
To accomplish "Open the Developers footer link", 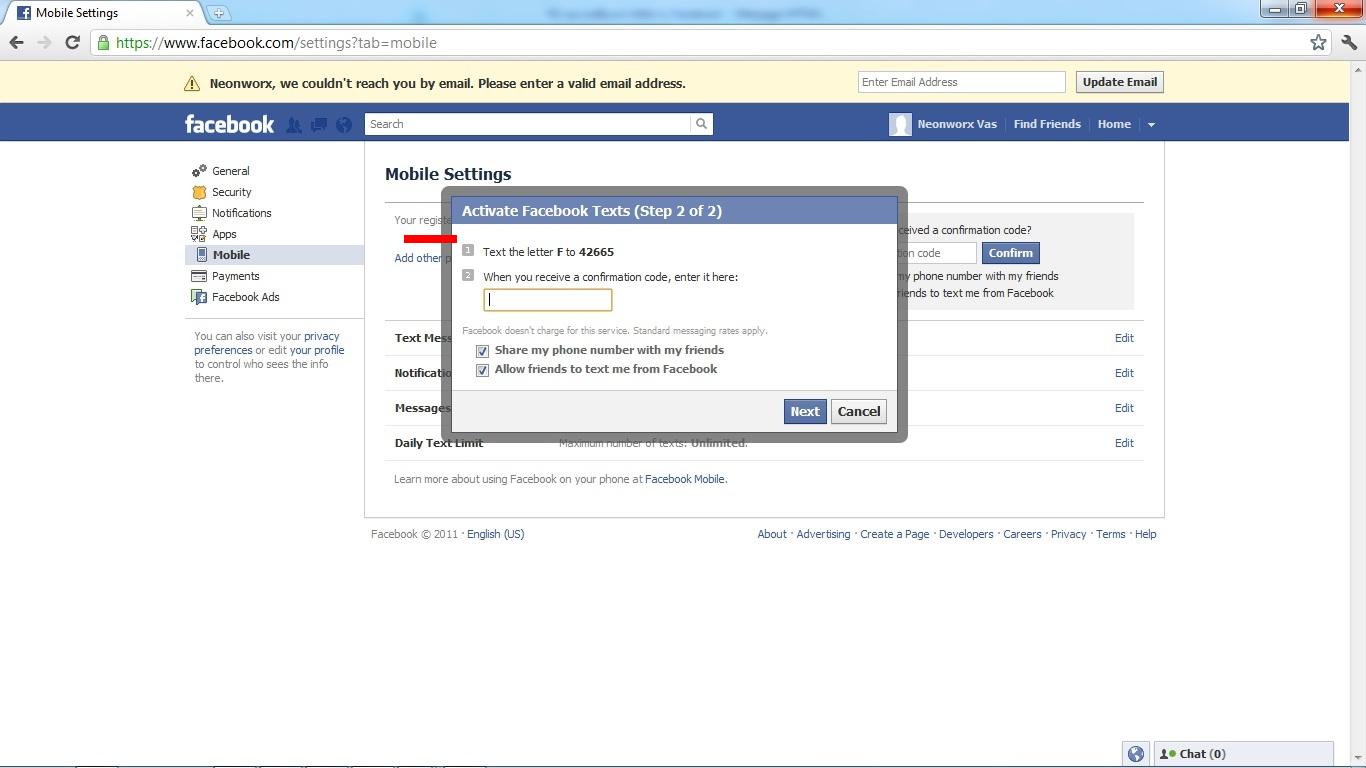I will point(966,534).
